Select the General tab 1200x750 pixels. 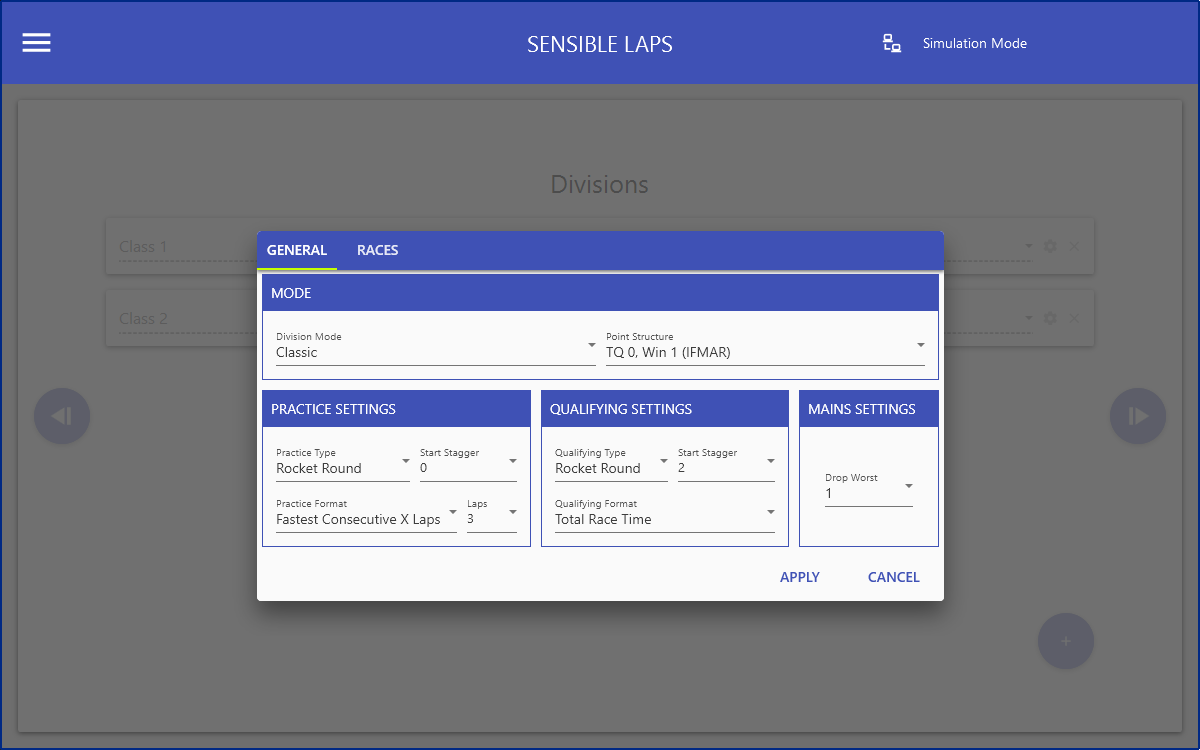tap(297, 250)
